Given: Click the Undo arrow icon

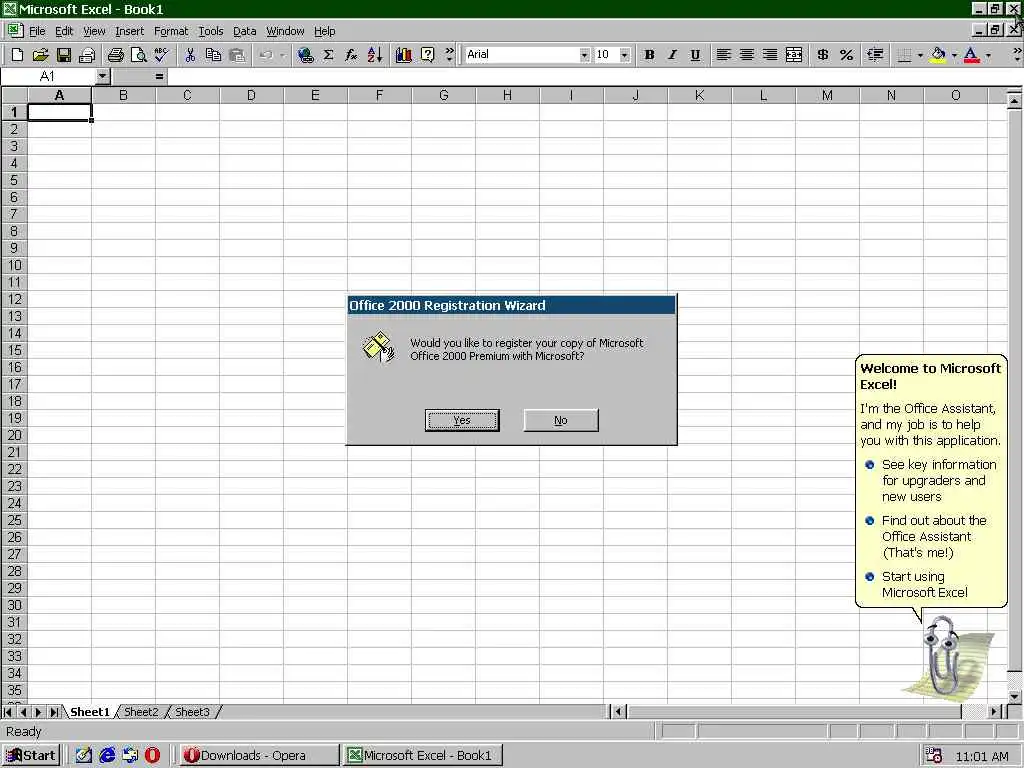Looking at the screenshot, I should 266,55.
